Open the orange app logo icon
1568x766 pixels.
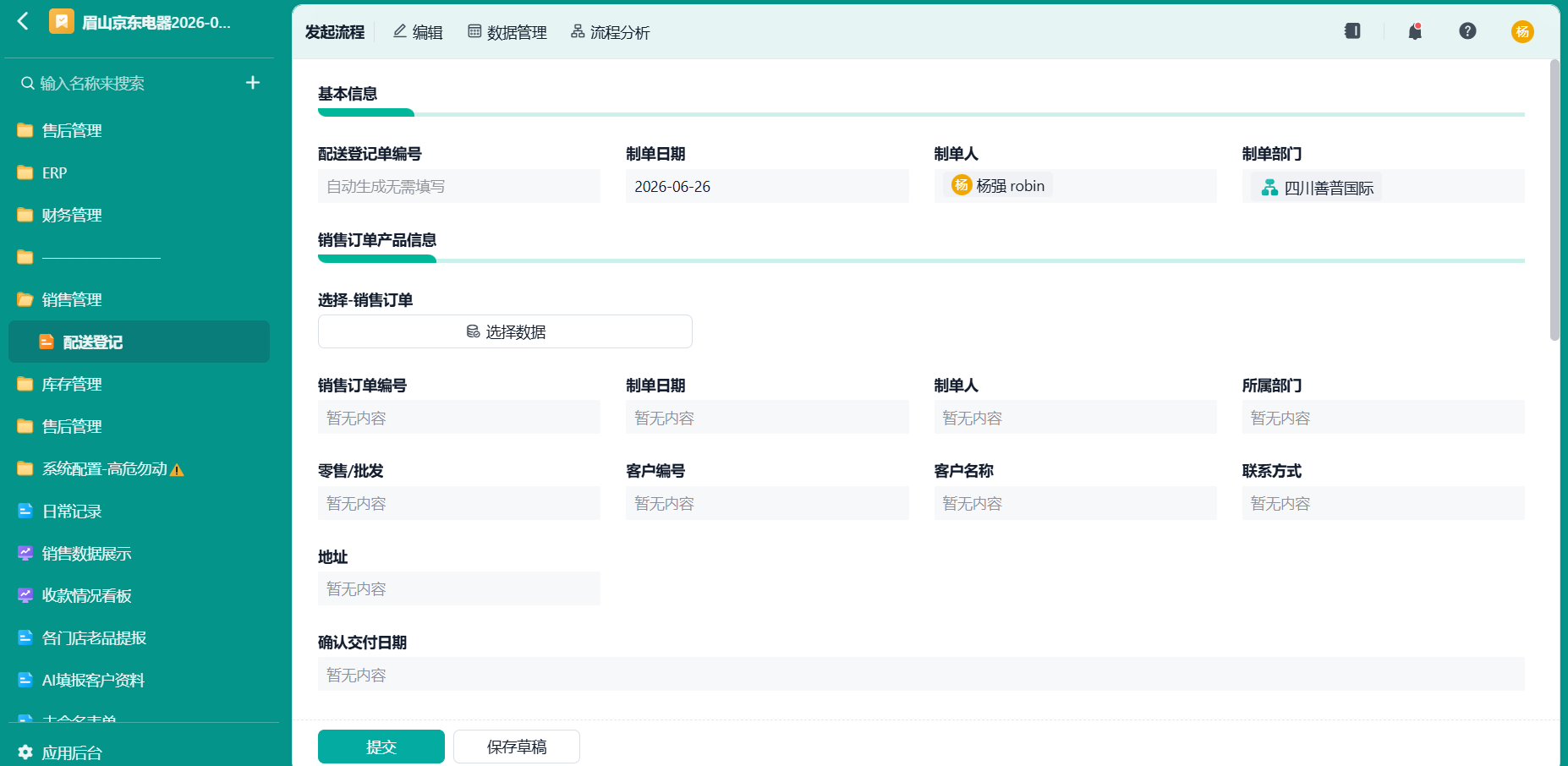pyautogui.click(x=62, y=21)
